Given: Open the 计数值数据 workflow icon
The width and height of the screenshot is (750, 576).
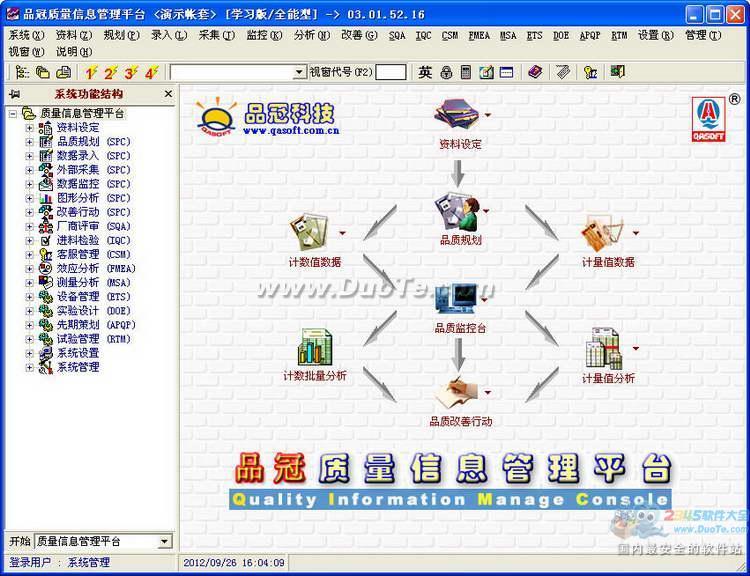Looking at the screenshot, I should (309, 233).
